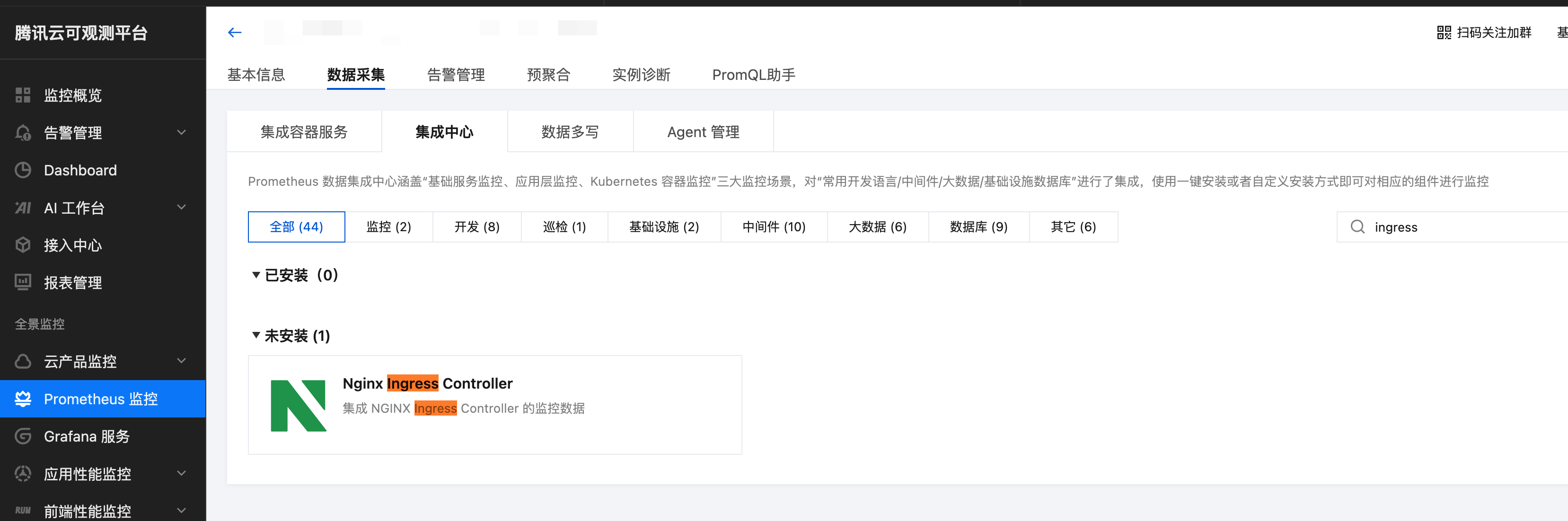Expand 云产品监控 sidebar menu
Image resolution: width=1568 pixels, height=521 pixels.
pyautogui.click(x=181, y=361)
